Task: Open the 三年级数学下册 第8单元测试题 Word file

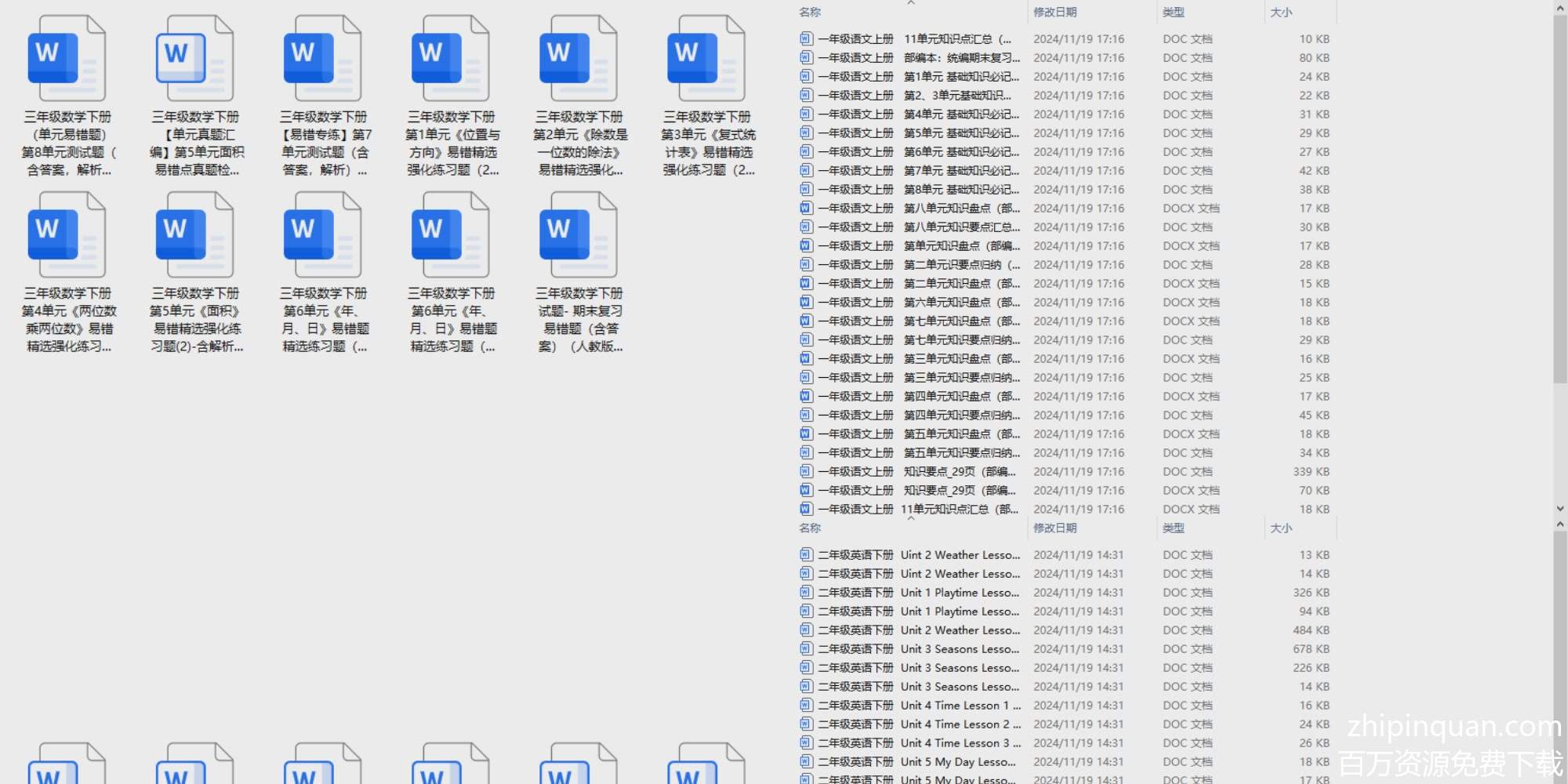Action: coord(67,59)
